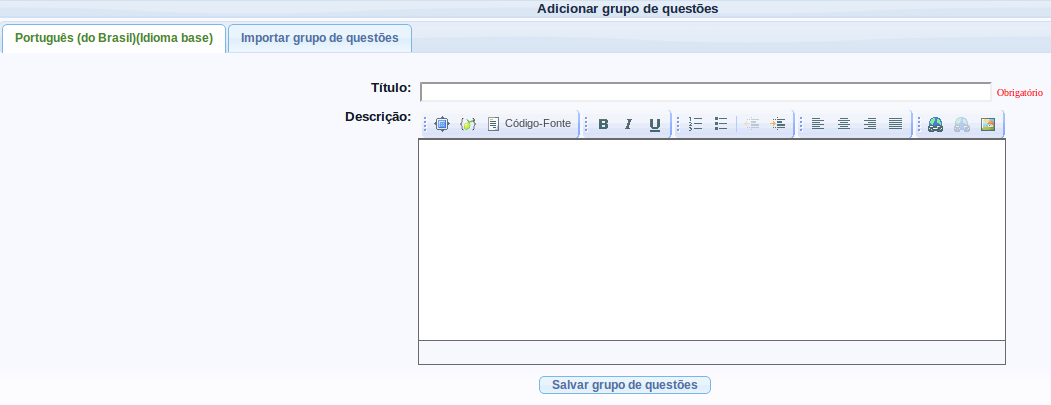
Task: Align text to the right
Action: 870,124
